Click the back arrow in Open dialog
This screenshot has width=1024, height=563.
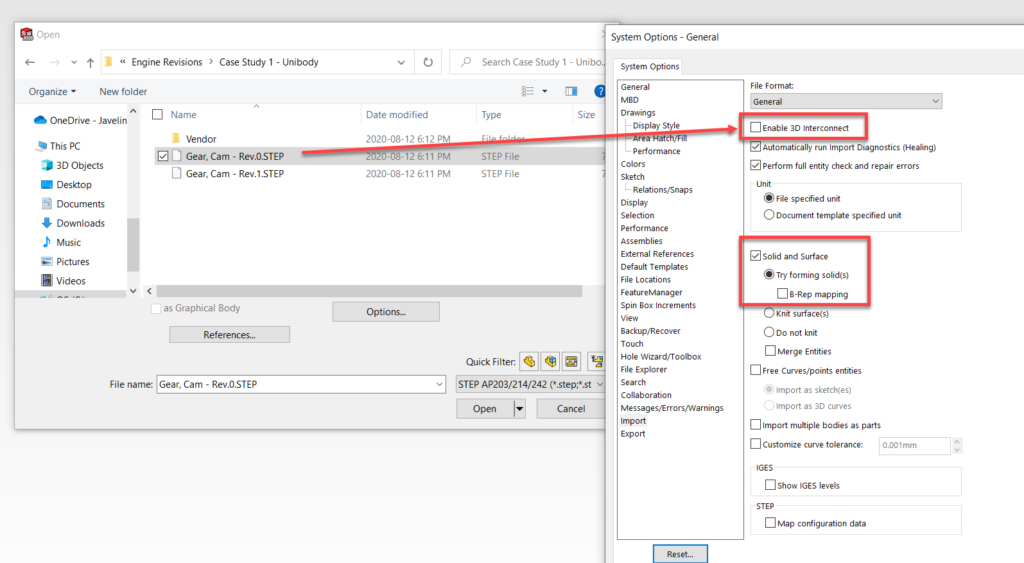tap(30, 62)
